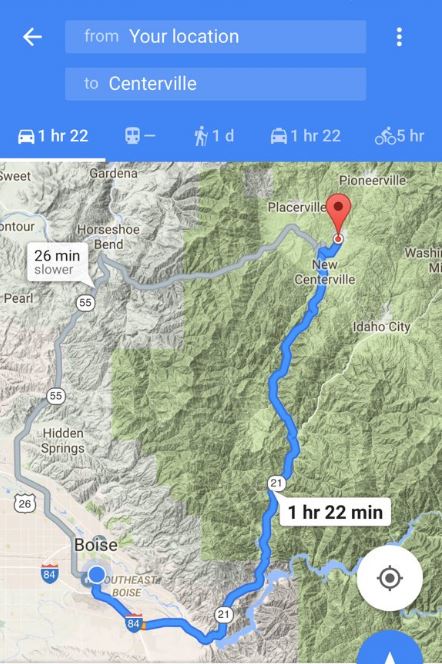Tap the blue current location dot
442x664 pixels.
(97, 575)
